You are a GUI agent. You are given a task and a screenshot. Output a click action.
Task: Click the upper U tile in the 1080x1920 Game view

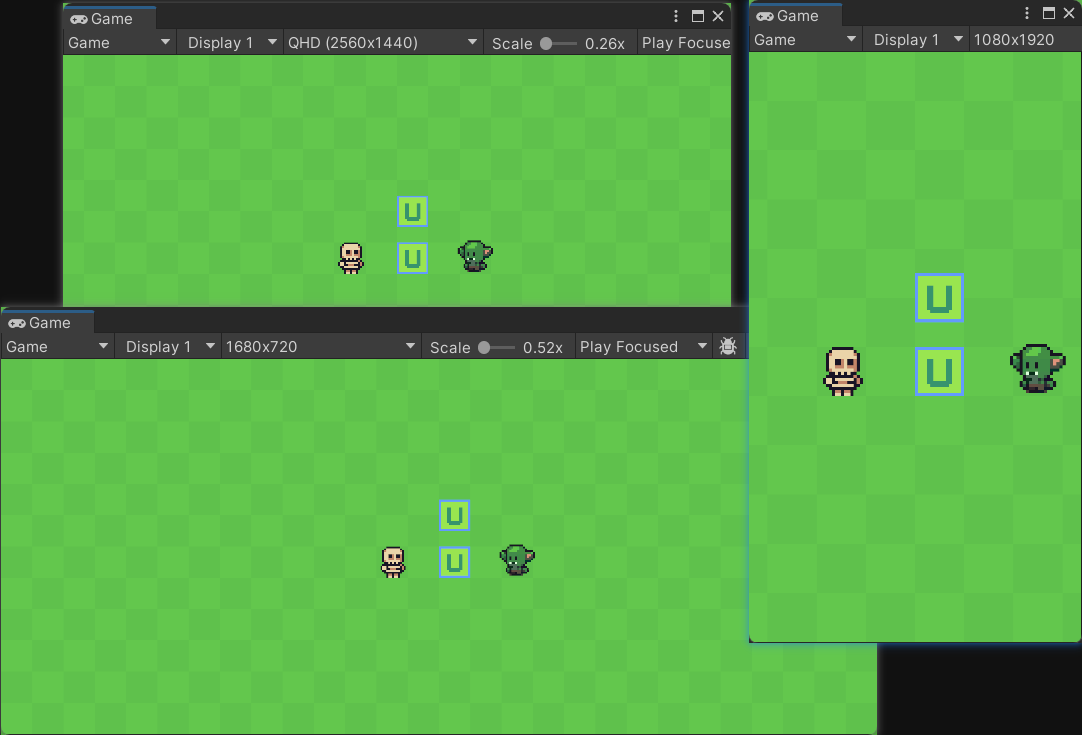pyautogui.click(x=939, y=298)
